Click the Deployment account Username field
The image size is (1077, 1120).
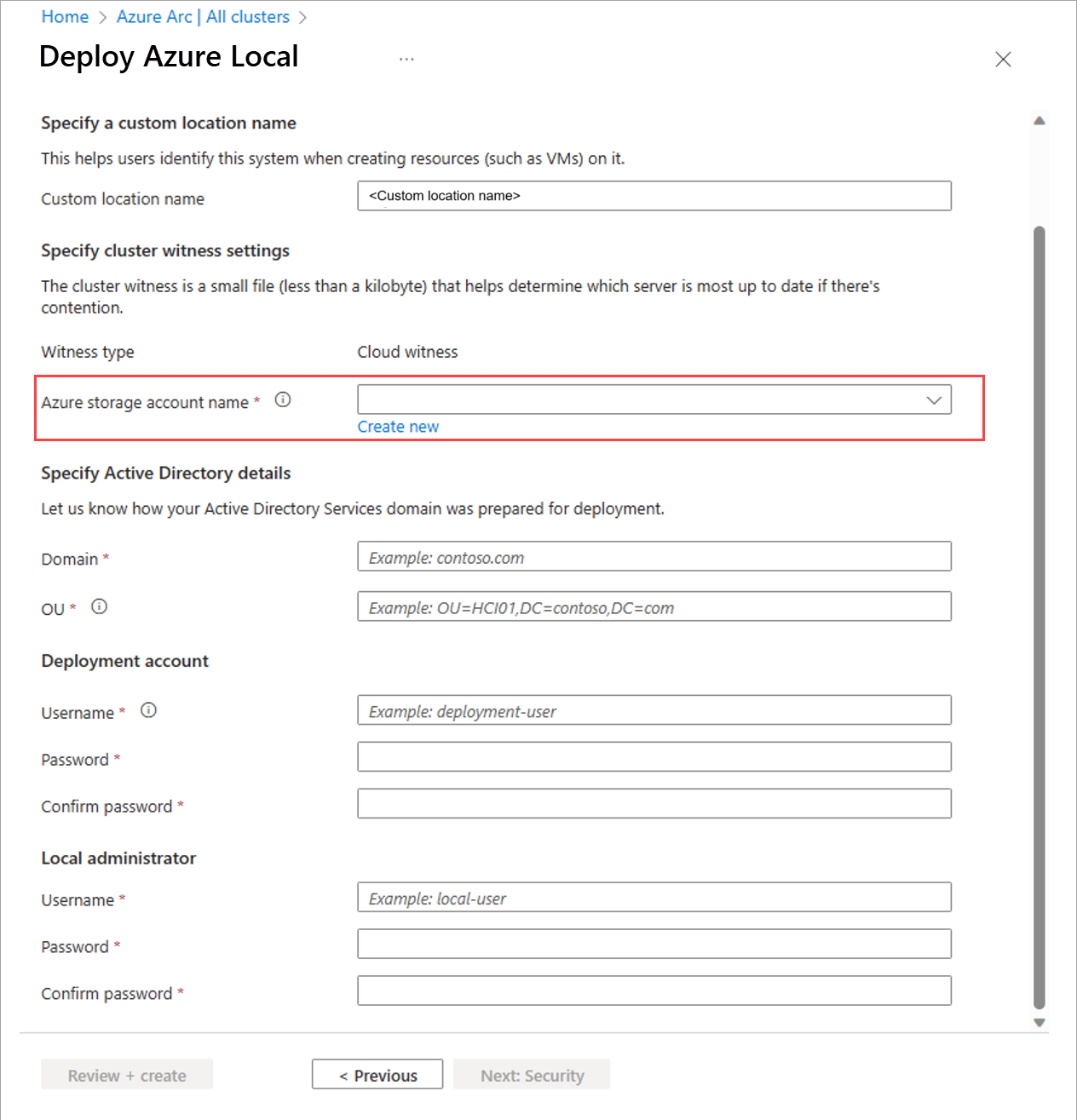click(654, 710)
